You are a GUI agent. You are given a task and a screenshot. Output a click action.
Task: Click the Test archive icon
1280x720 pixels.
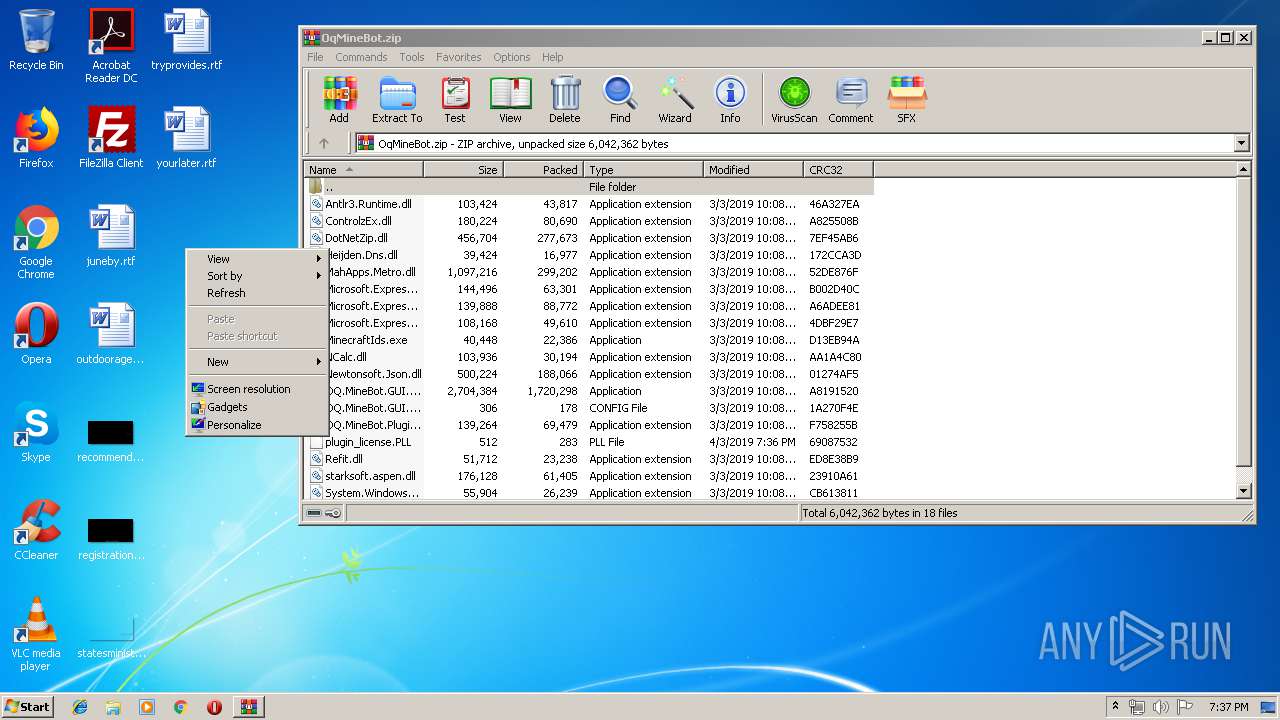[455, 100]
